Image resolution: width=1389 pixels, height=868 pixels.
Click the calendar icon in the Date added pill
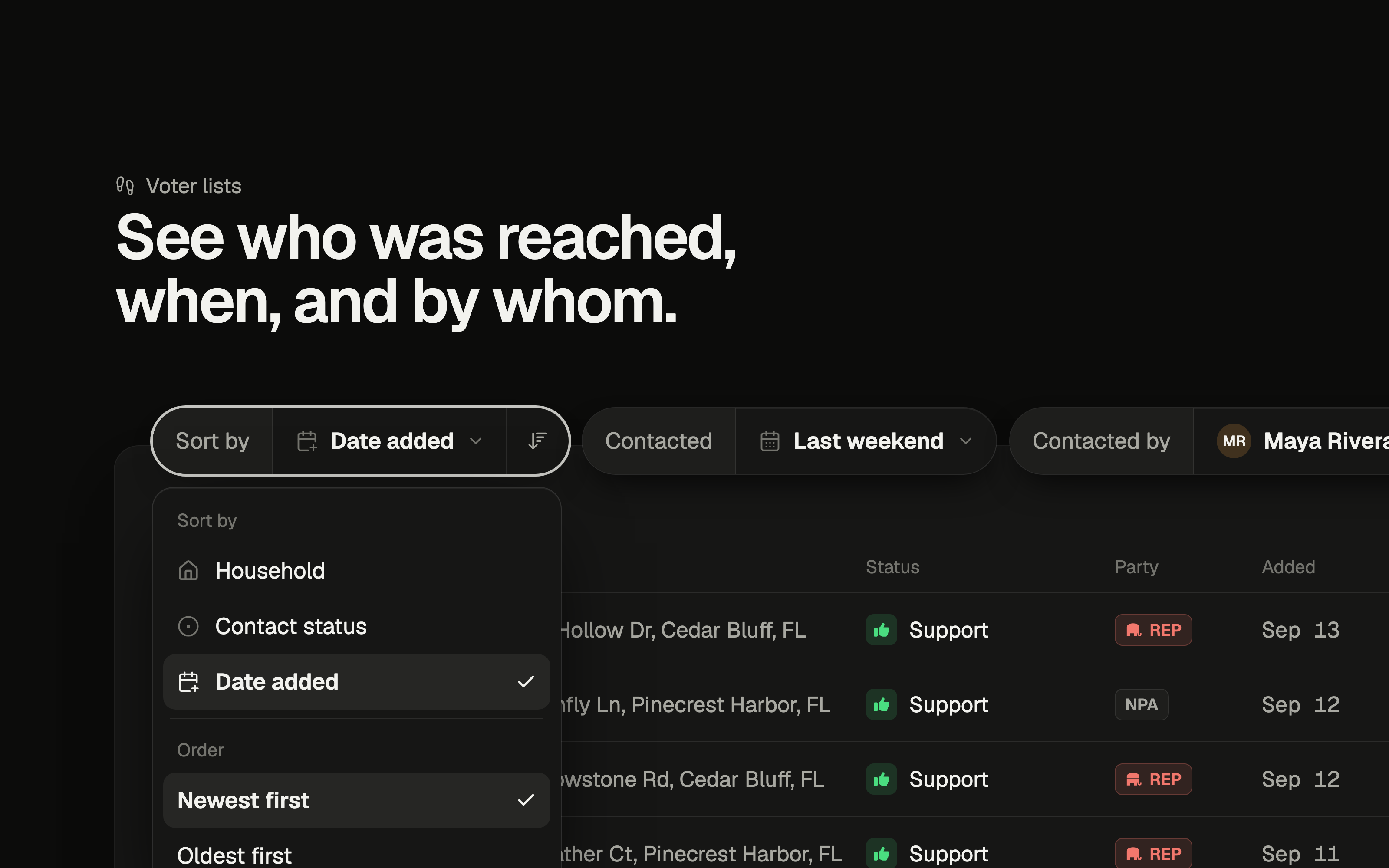[x=307, y=441]
